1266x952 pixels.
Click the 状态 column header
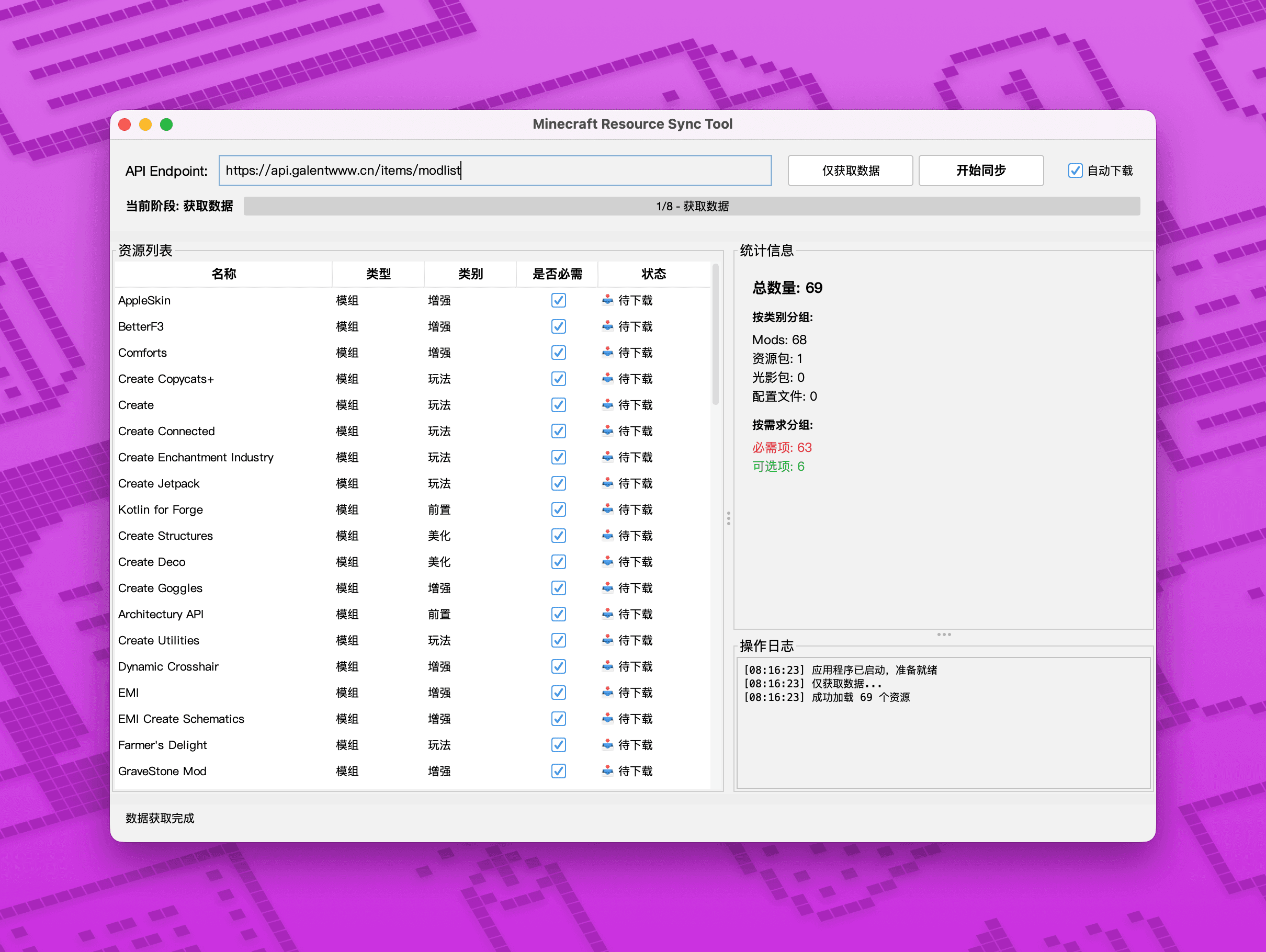coord(653,274)
